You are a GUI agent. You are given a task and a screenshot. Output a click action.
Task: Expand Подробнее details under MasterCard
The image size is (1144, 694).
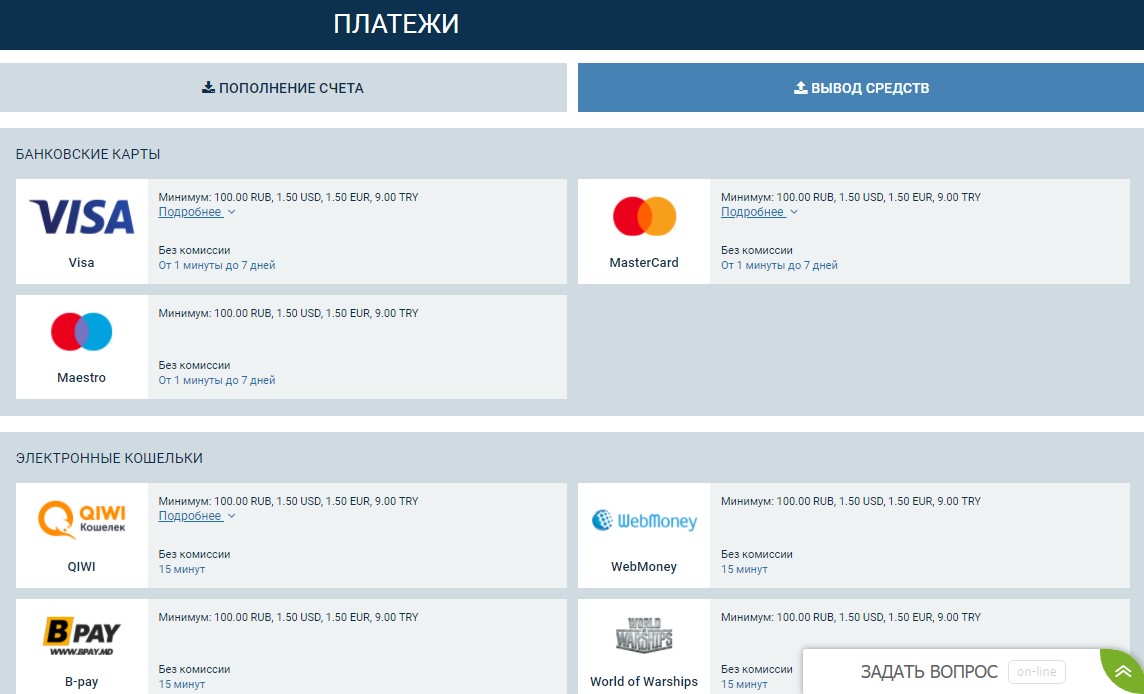pos(760,212)
